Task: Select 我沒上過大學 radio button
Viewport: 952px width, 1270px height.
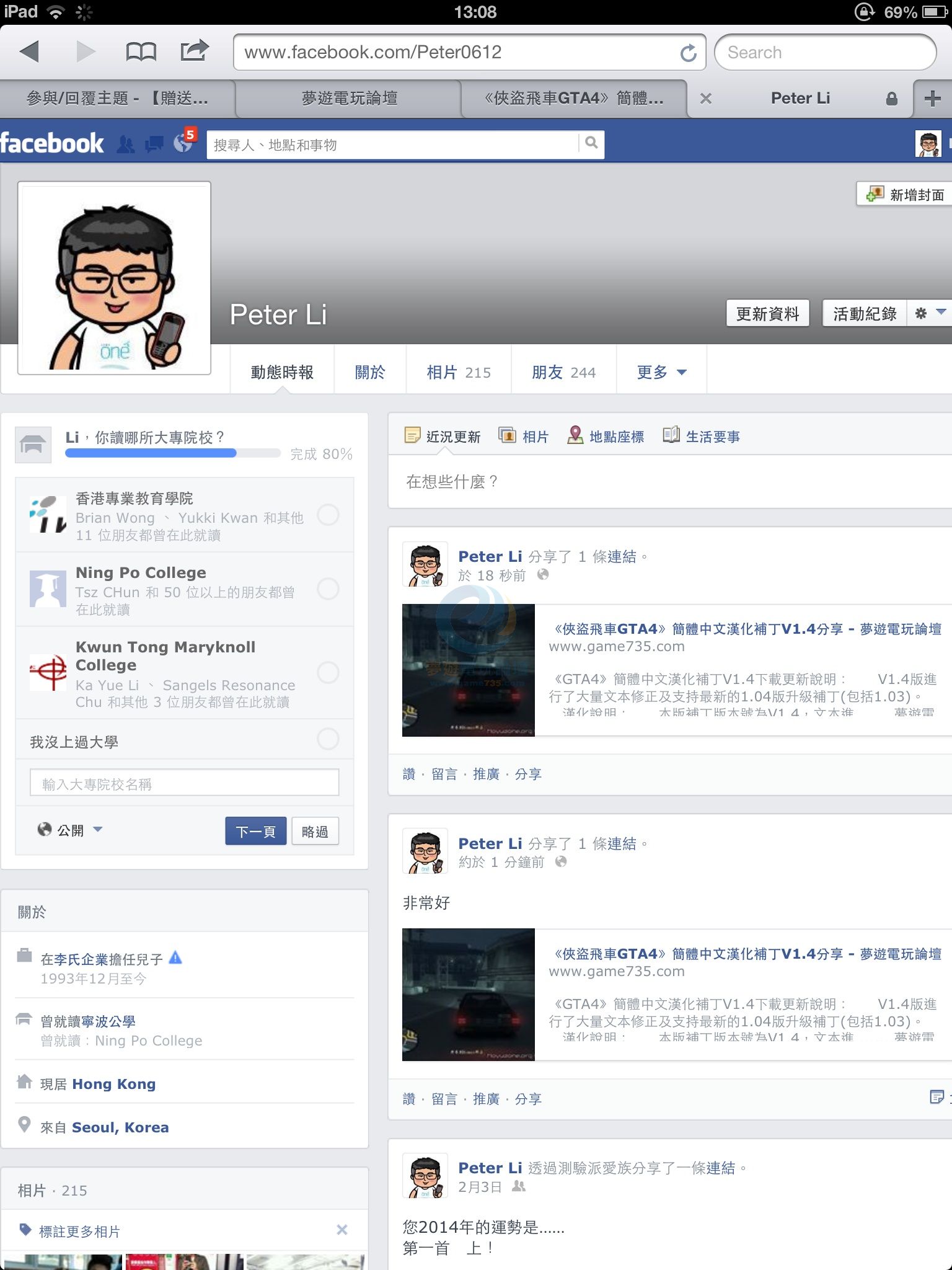Action: coord(328,739)
